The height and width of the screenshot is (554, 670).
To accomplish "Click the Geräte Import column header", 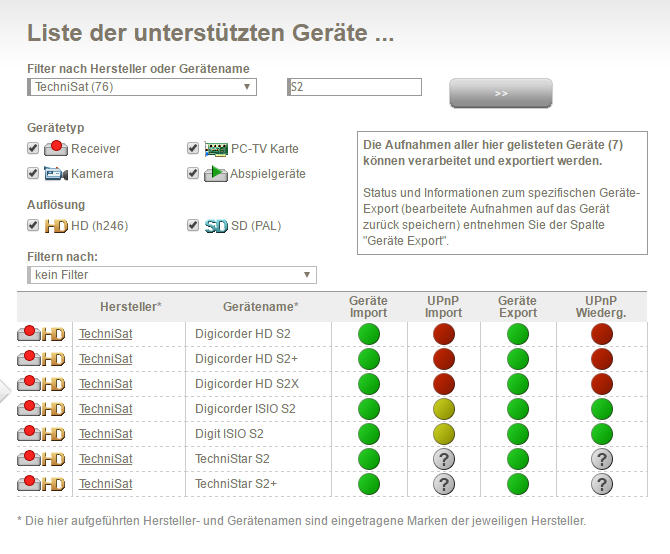I will 368,307.
